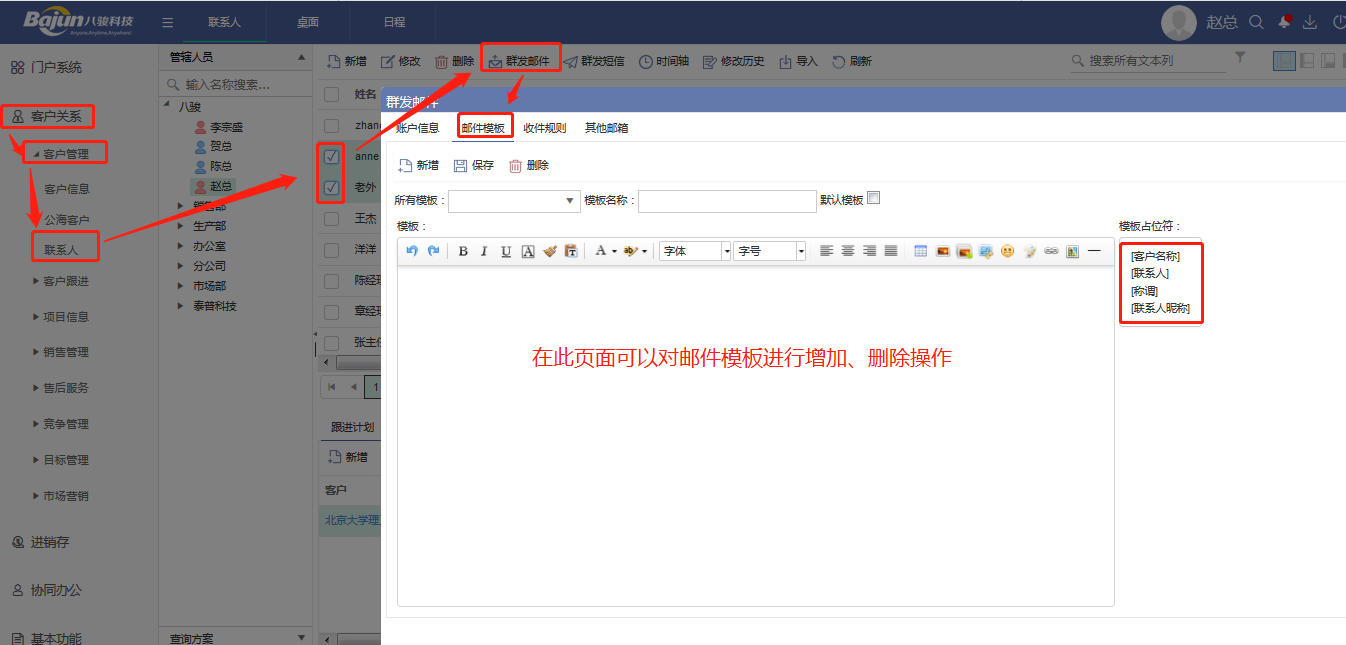
Task: Open notifications bell in top header
Action: (1284, 22)
